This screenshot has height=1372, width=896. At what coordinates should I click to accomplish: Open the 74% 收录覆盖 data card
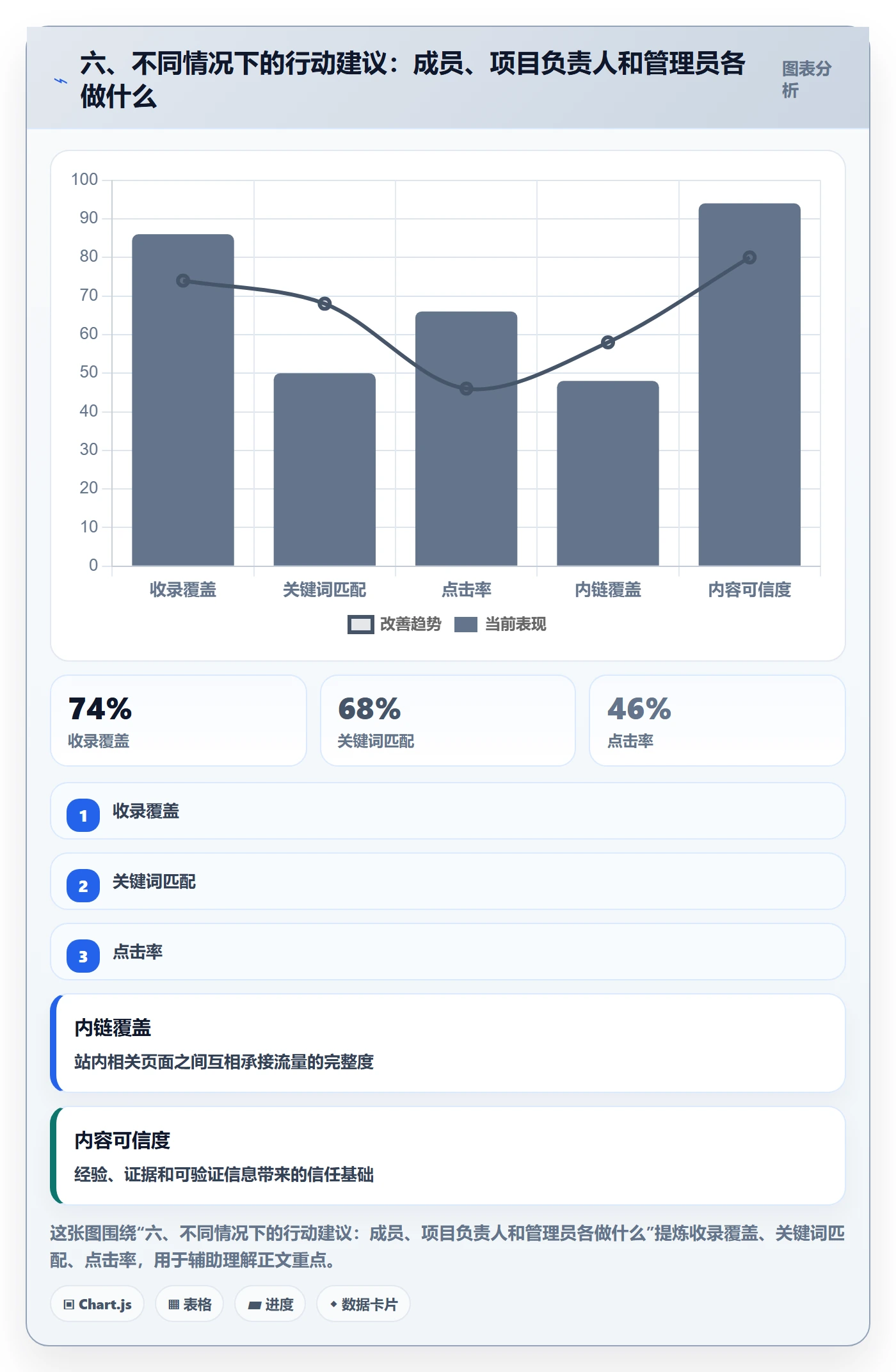[179, 721]
